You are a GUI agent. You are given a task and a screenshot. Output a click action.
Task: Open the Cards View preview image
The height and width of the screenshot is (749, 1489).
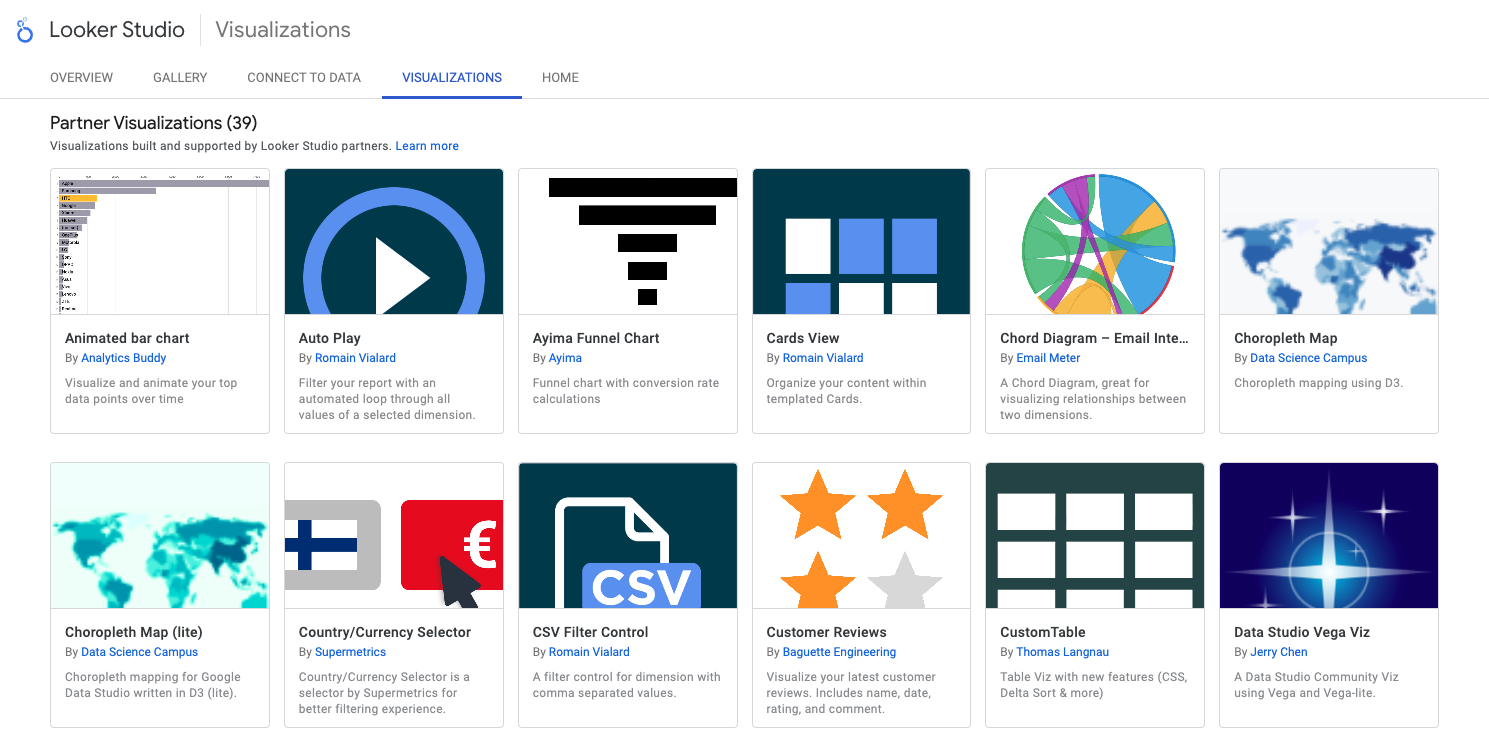click(861, 241)
